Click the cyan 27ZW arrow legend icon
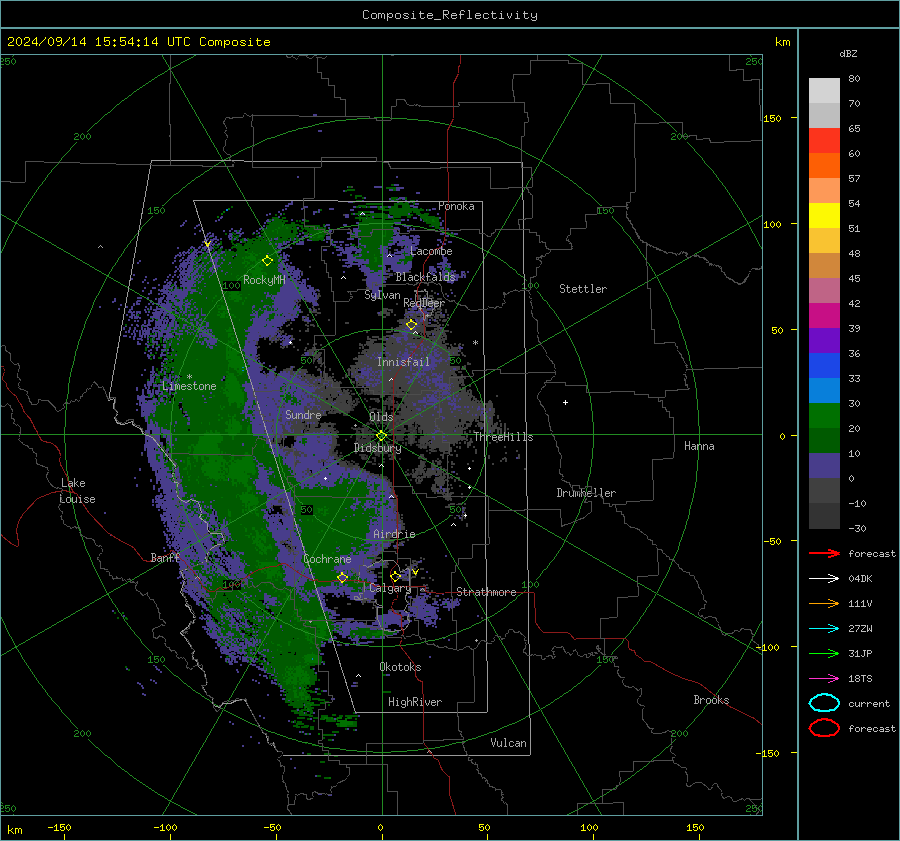This screenshot has width=900, height=841. point(824,629)
